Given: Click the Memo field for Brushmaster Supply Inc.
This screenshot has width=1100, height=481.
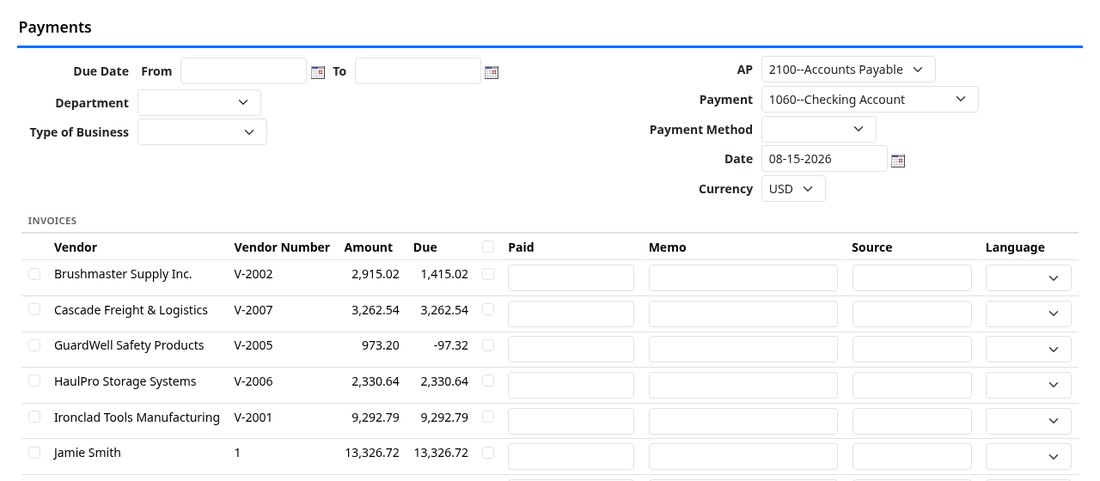Looking at the screenshot, I should point(743,278).
